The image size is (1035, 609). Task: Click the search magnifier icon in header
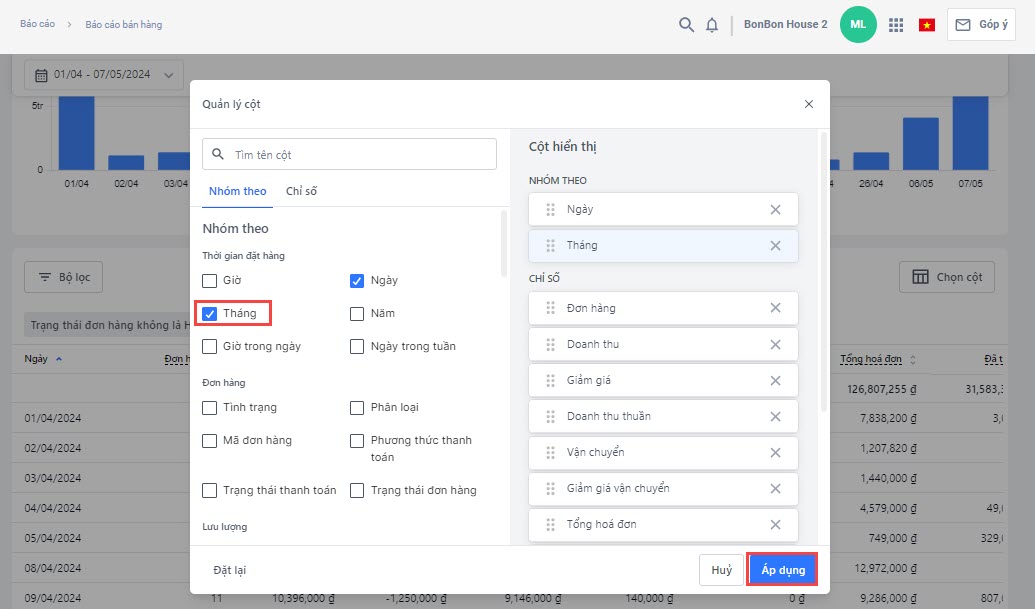pos(686,25)
